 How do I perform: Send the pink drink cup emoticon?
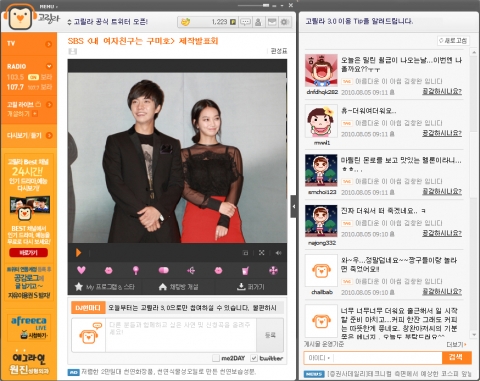pos(245,270)
